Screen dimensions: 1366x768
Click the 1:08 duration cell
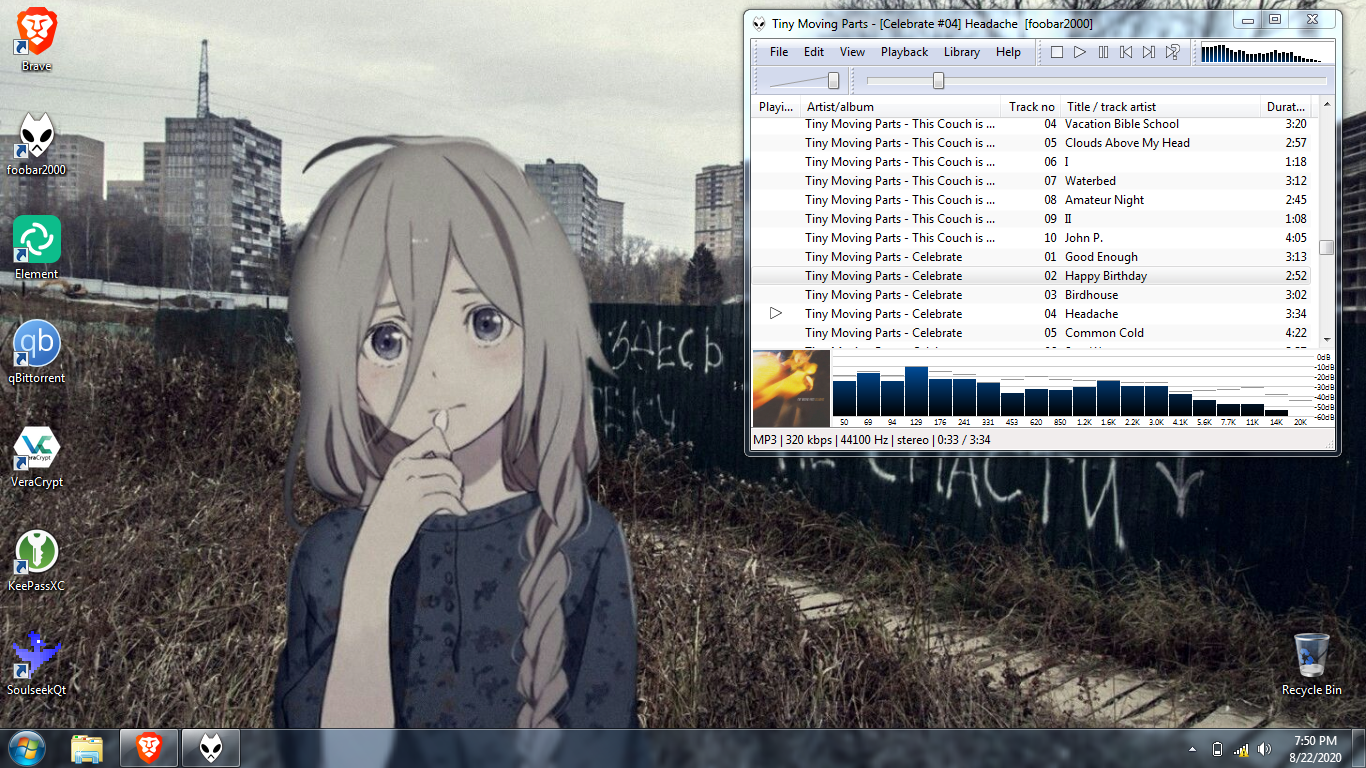pyautogui.click(x=1296, y=219)
